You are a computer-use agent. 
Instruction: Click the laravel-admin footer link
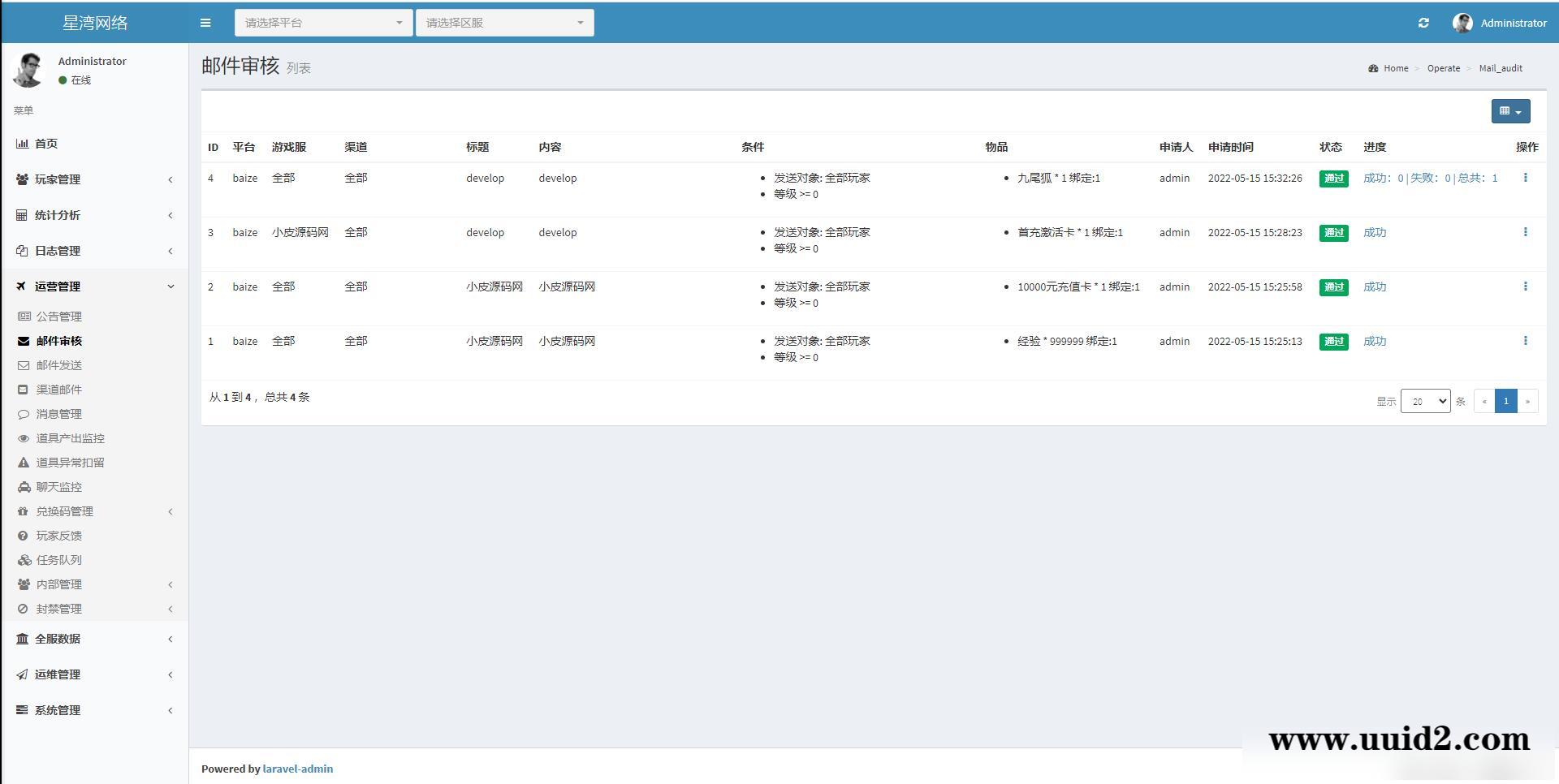(297, 769)
